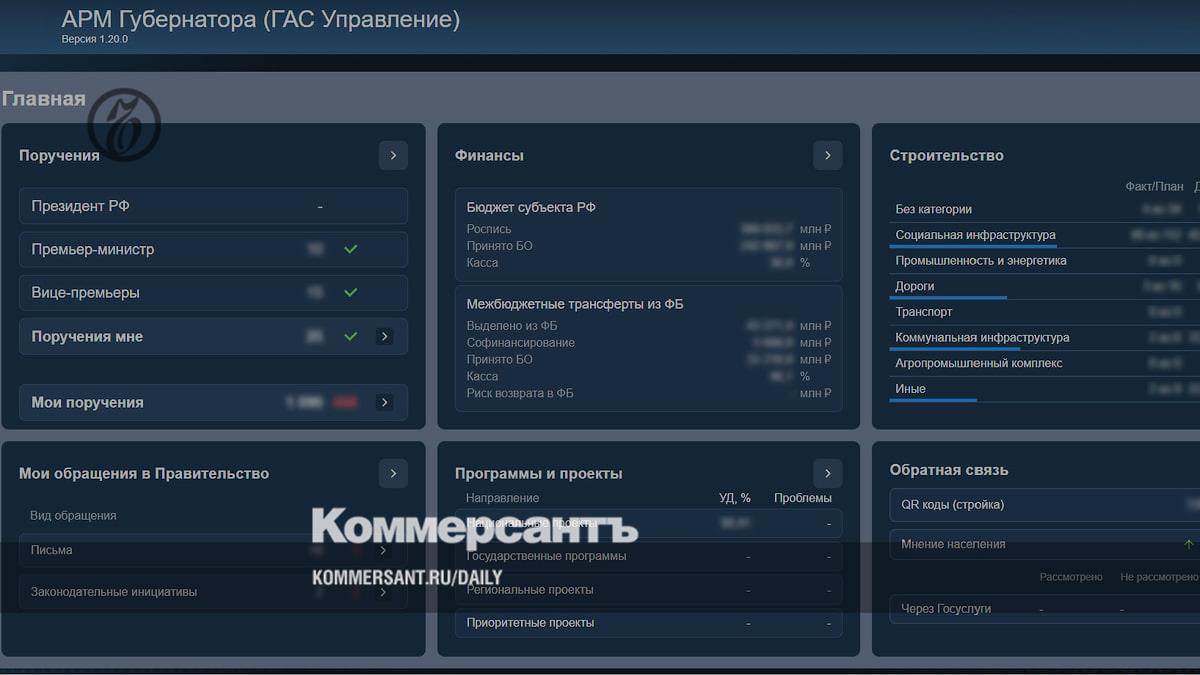Select the Через Госуслуги feedback row
1200x675 pixels.
pyautogui.click(x=1040, y=608)
